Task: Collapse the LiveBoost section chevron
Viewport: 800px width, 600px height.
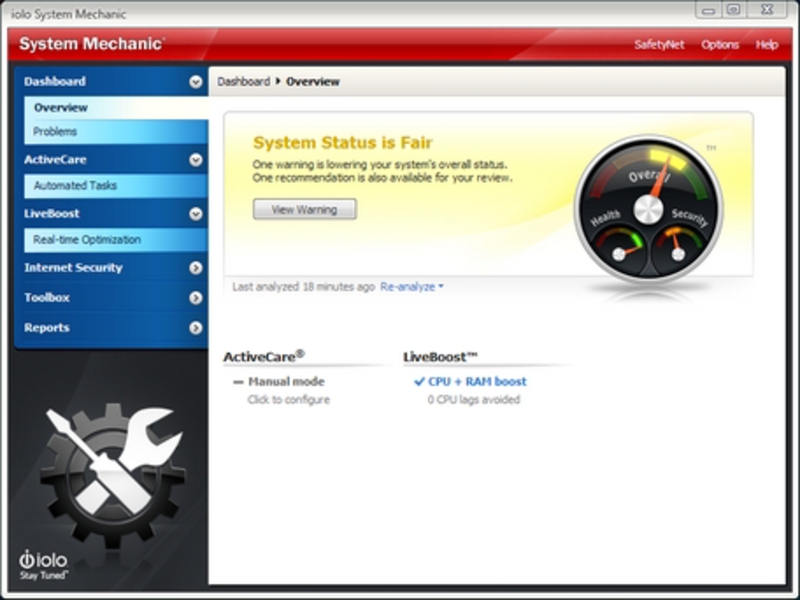Action: click(195, 214)
